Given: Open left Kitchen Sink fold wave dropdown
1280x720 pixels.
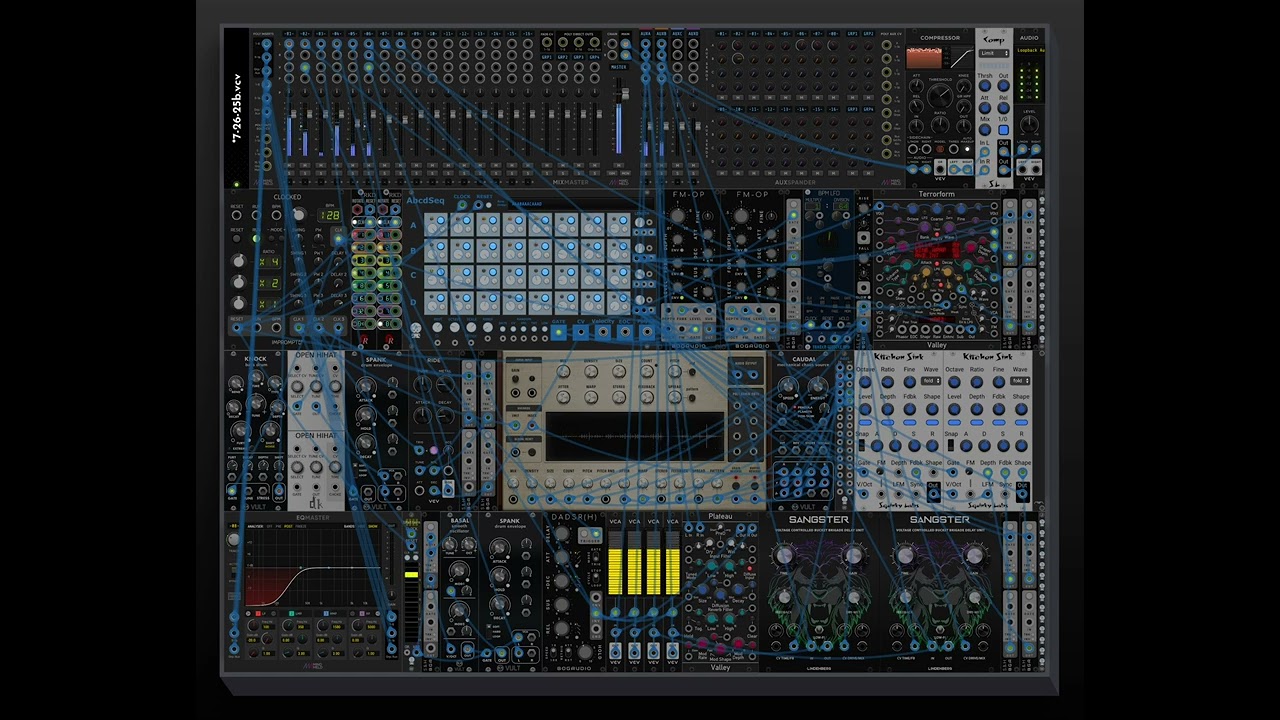Looking at the screenshot, I should click(x=931, y=381).
